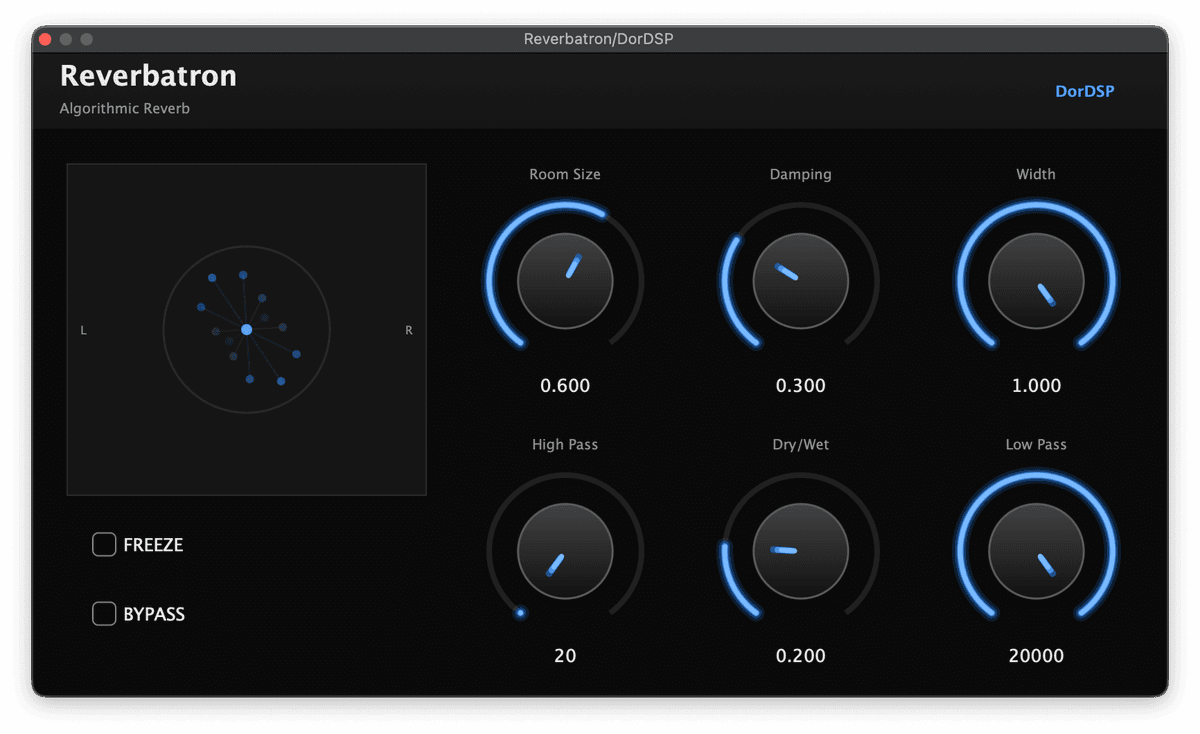Turn the Width knob
The width and height of the screenshot is (1200, 734).
(1036, 280)
